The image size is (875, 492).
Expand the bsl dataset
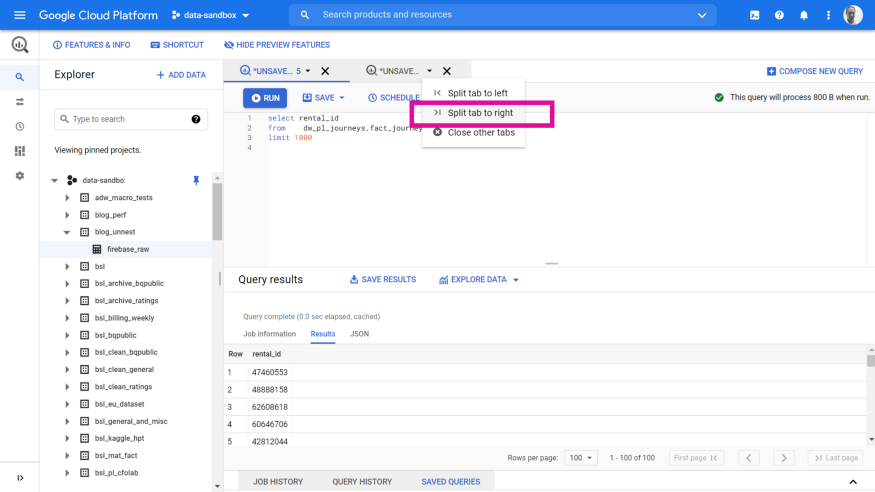67,267
